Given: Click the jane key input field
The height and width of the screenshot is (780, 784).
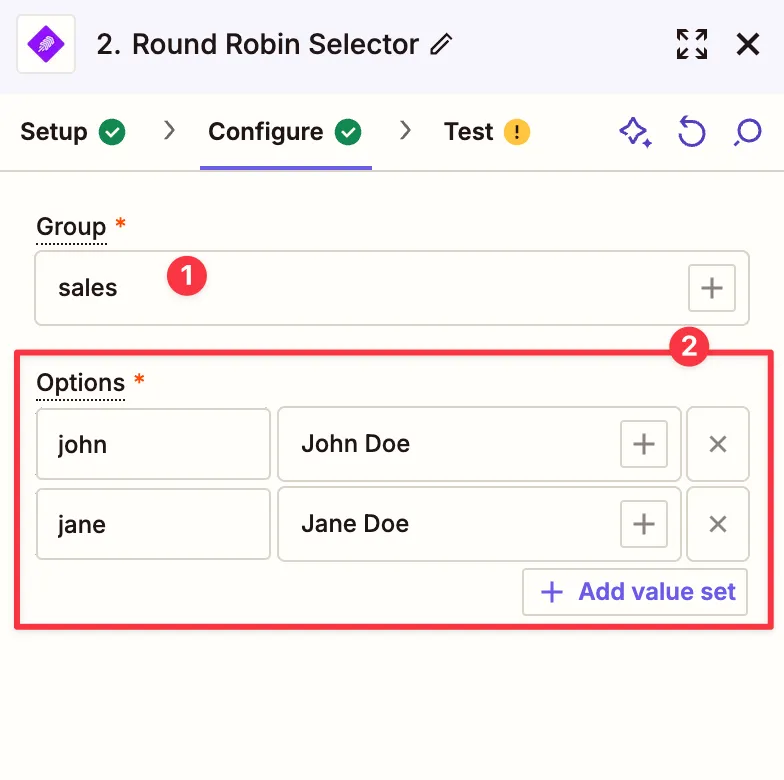Looking at the screenshot, I should tap(153, 524).
